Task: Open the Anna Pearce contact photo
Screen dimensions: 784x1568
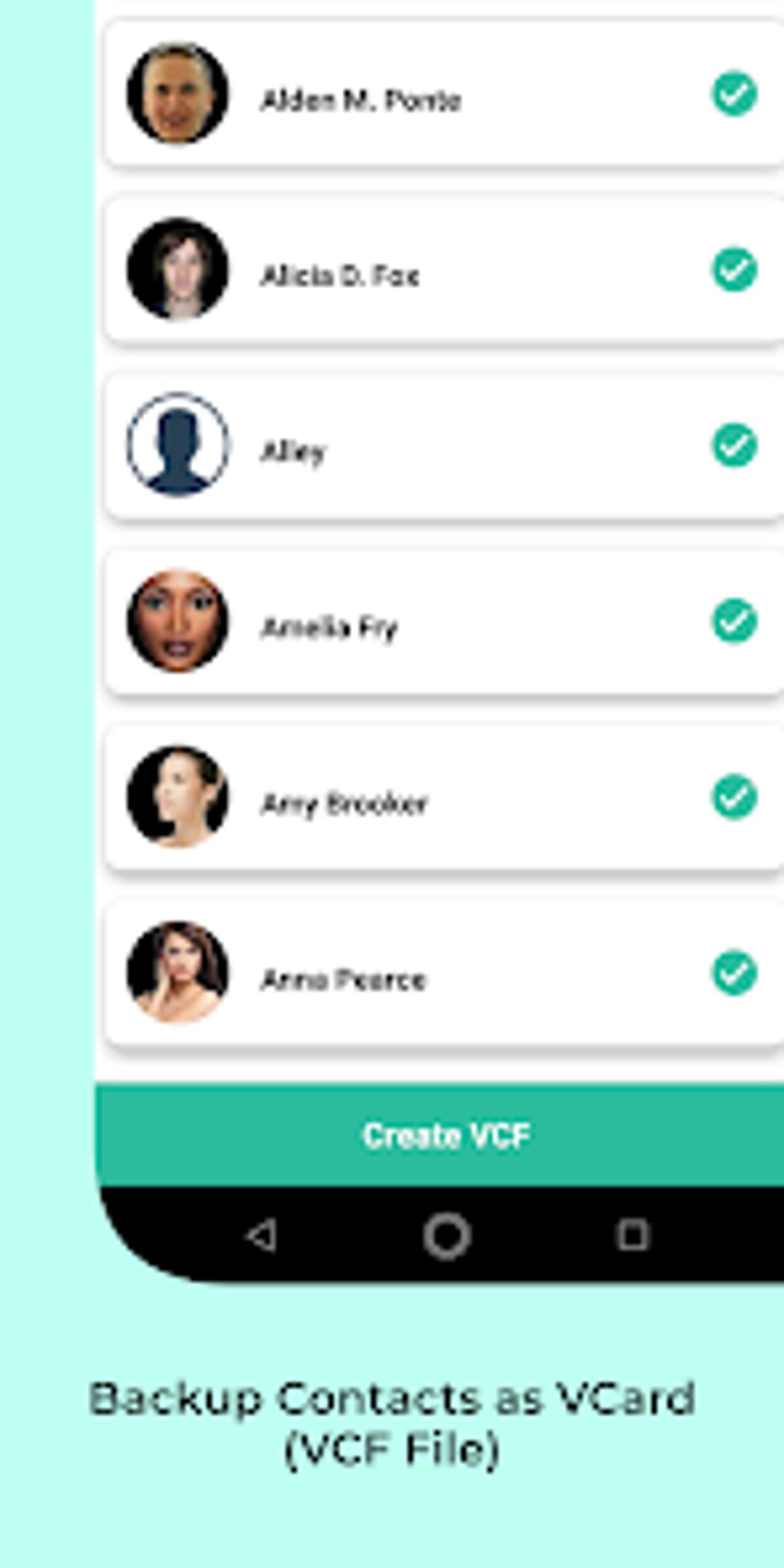Action: 178,972
